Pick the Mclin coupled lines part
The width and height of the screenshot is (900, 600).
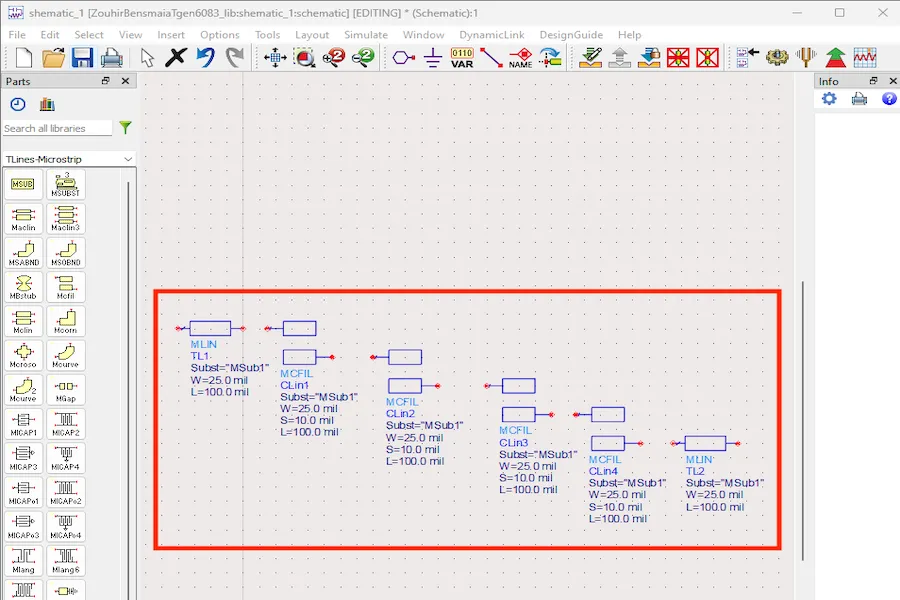pyautogui.click(x=23, y=322)
